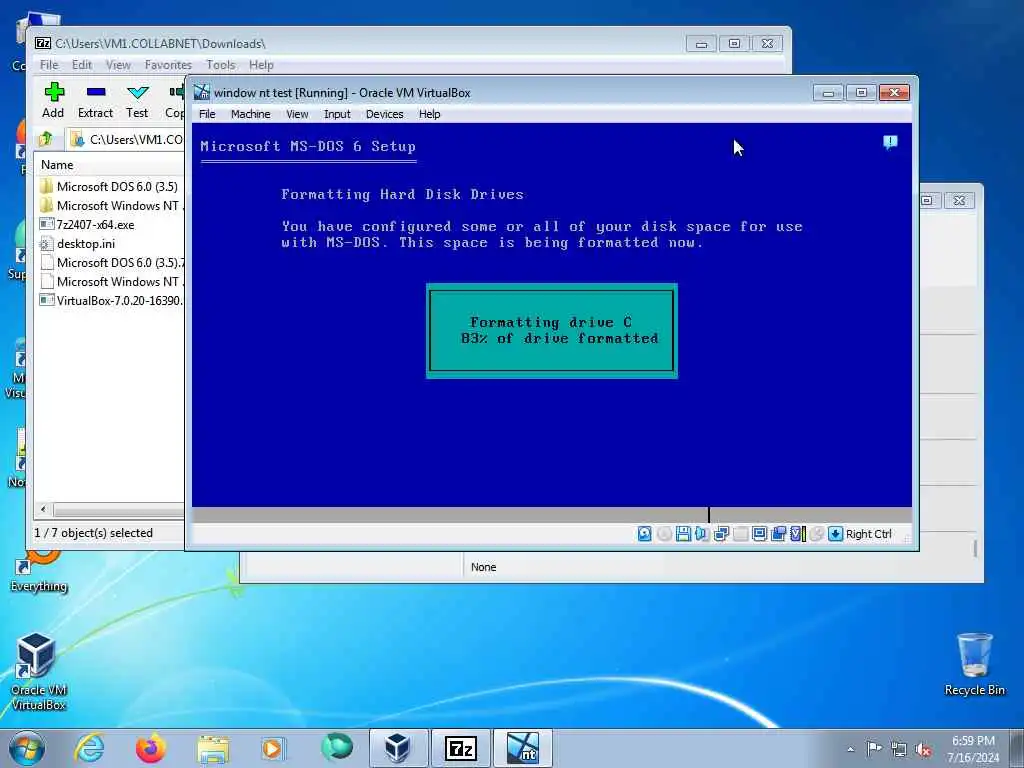This screenshot has width=1024, height=768.
Task: Open File menu in 7-Zip window
Action: click(49, 65)
